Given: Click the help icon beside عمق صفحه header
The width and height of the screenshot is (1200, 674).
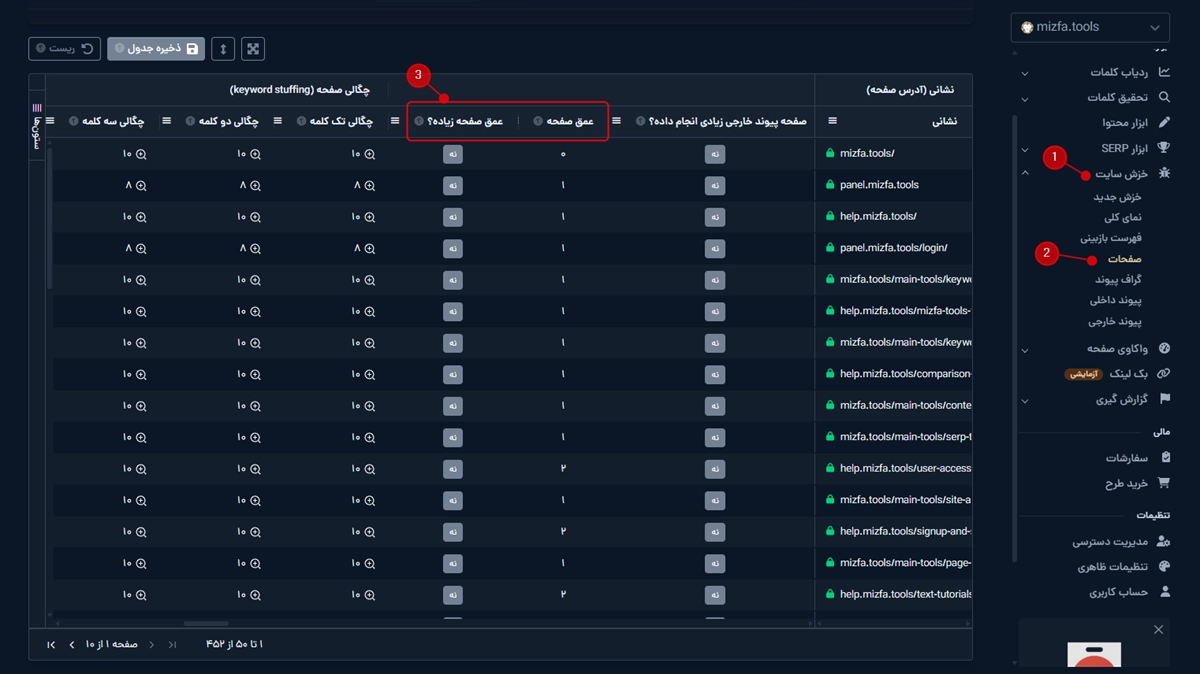Looking at the screenshot, I should (538, 121).
